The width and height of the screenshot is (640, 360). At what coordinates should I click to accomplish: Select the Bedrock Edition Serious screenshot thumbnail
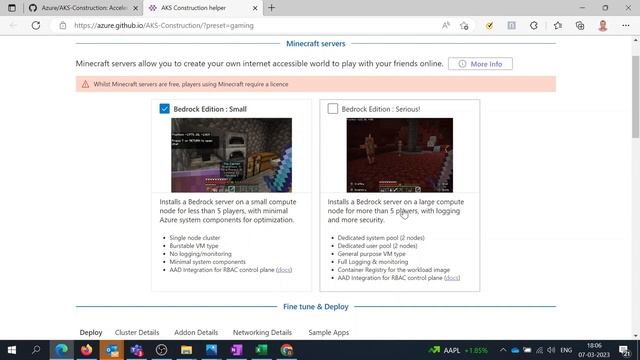click(x=400, y=155)
